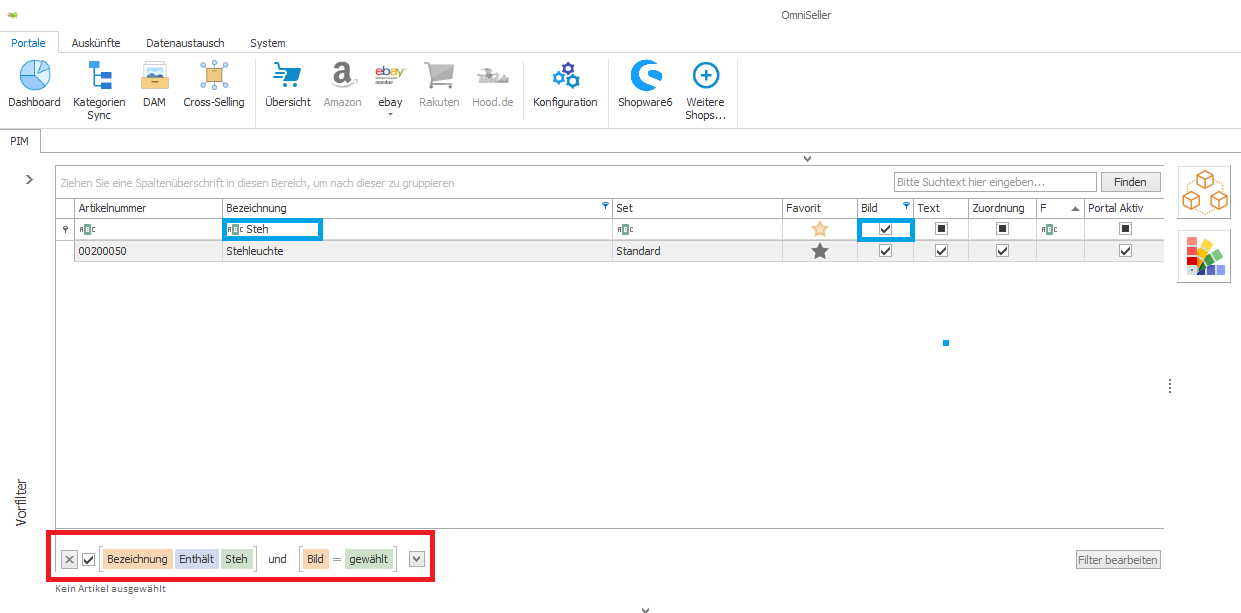Screen dimensions: 1241x613
Task: Open the color palette swatches icon
Action: tap(1204, 256)
